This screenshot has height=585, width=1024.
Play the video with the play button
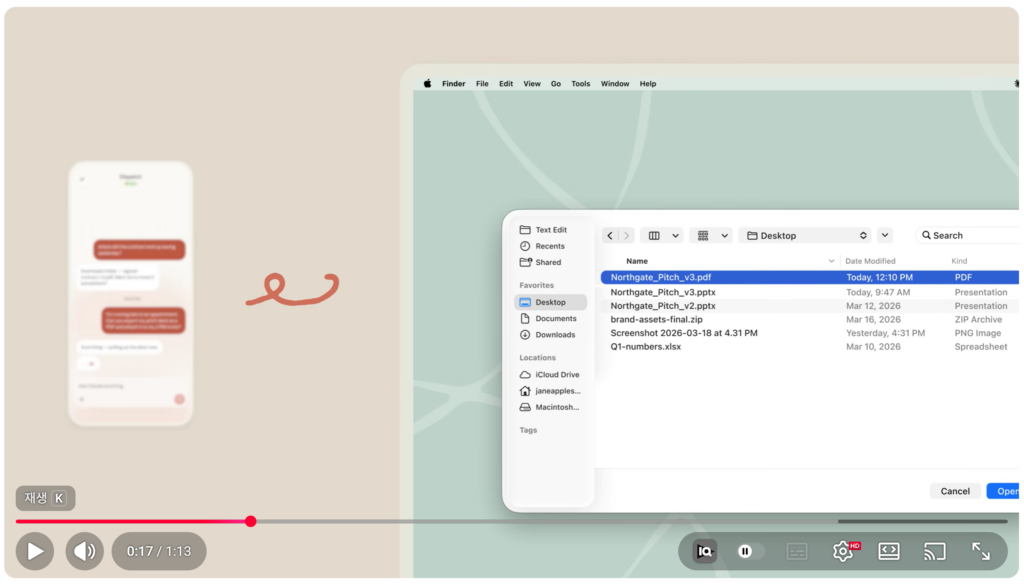click(35, 551)
